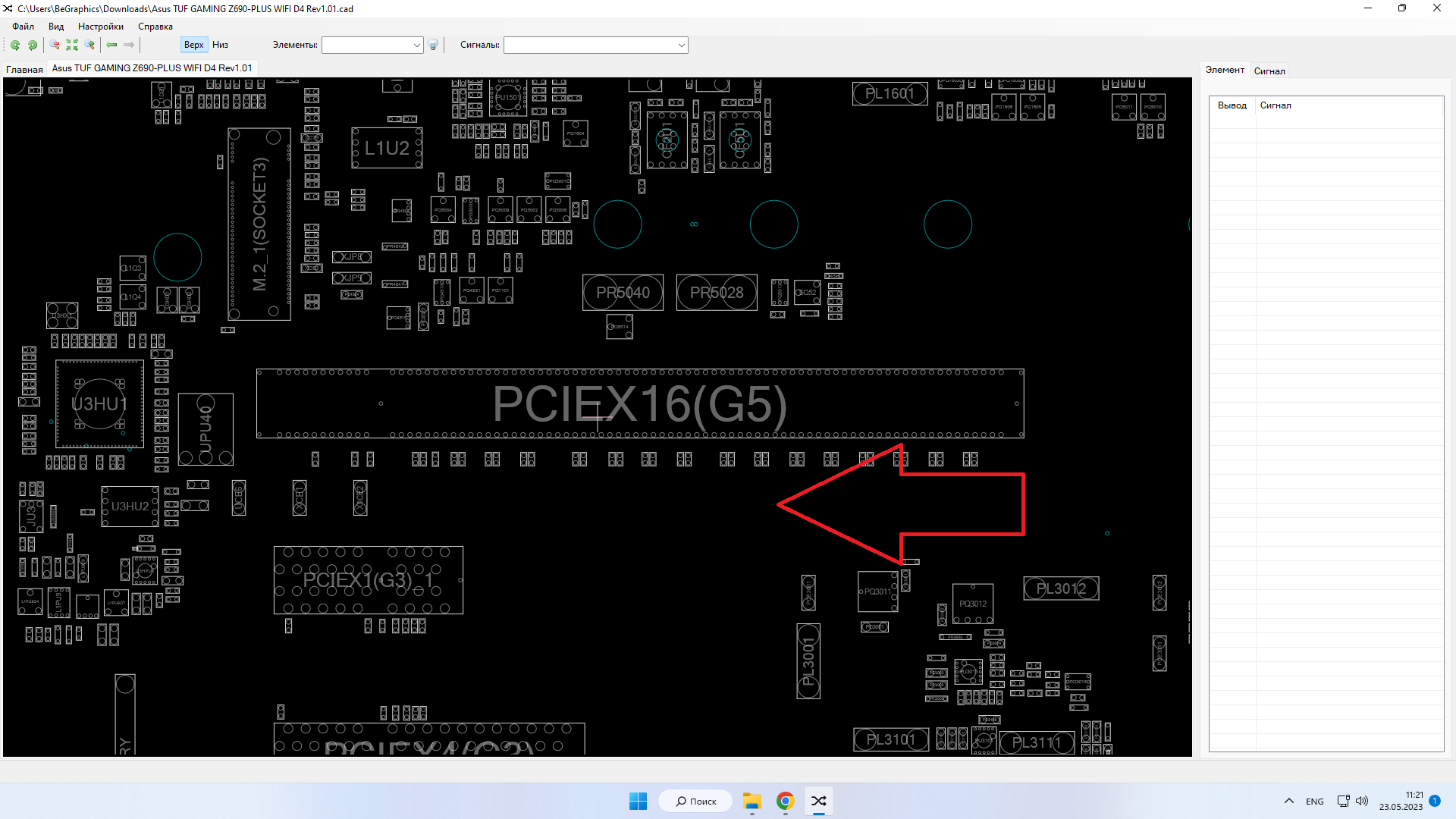Rotate the board view clockwise

pyautogui.click(x=33, y=45)
